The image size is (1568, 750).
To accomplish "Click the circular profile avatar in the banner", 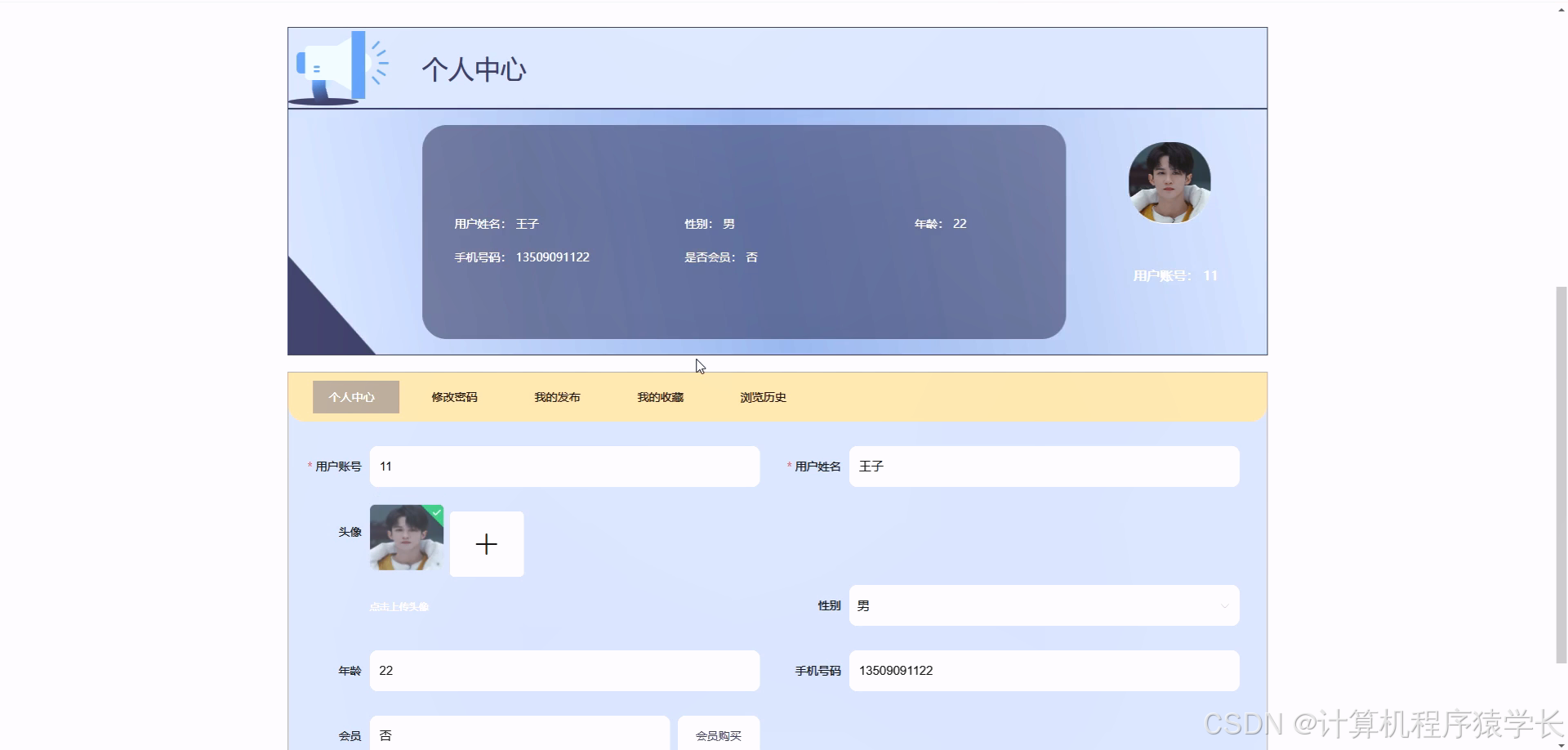I will tap(1168, 181).
